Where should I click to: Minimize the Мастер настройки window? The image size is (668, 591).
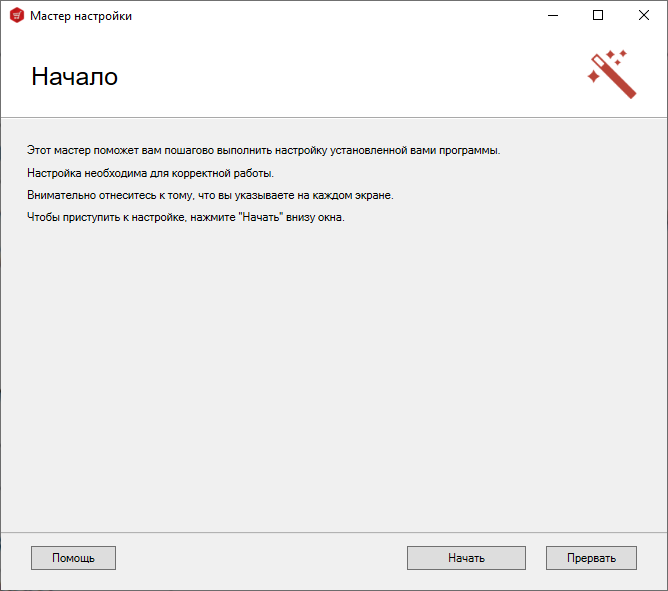pos(553,15)
